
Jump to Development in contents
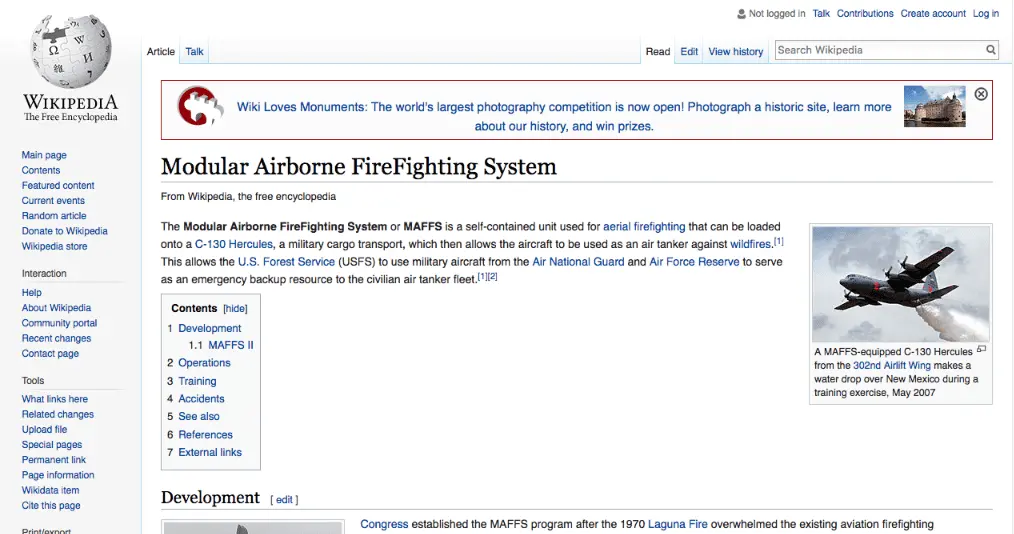point(210,328)
